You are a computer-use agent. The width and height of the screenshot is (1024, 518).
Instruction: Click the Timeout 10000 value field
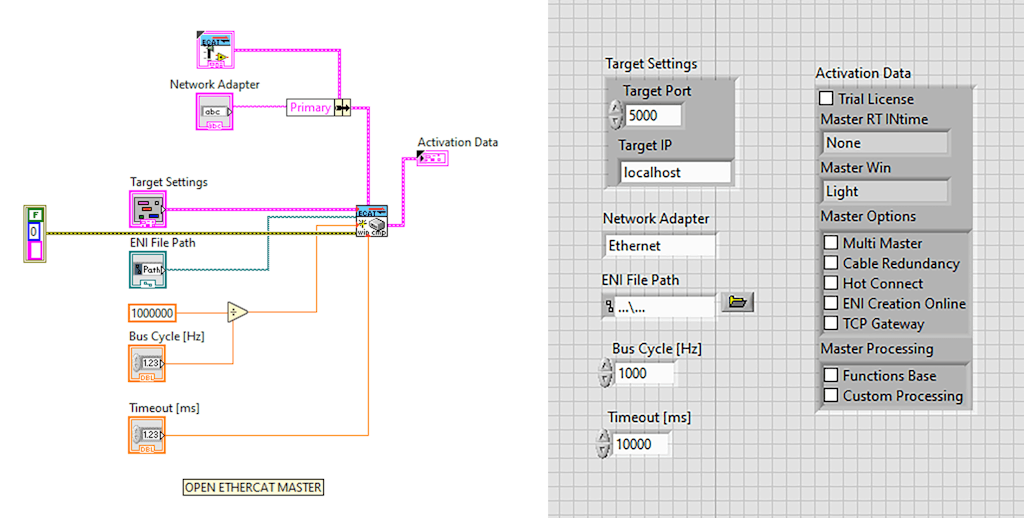click(x=641, y=444)
